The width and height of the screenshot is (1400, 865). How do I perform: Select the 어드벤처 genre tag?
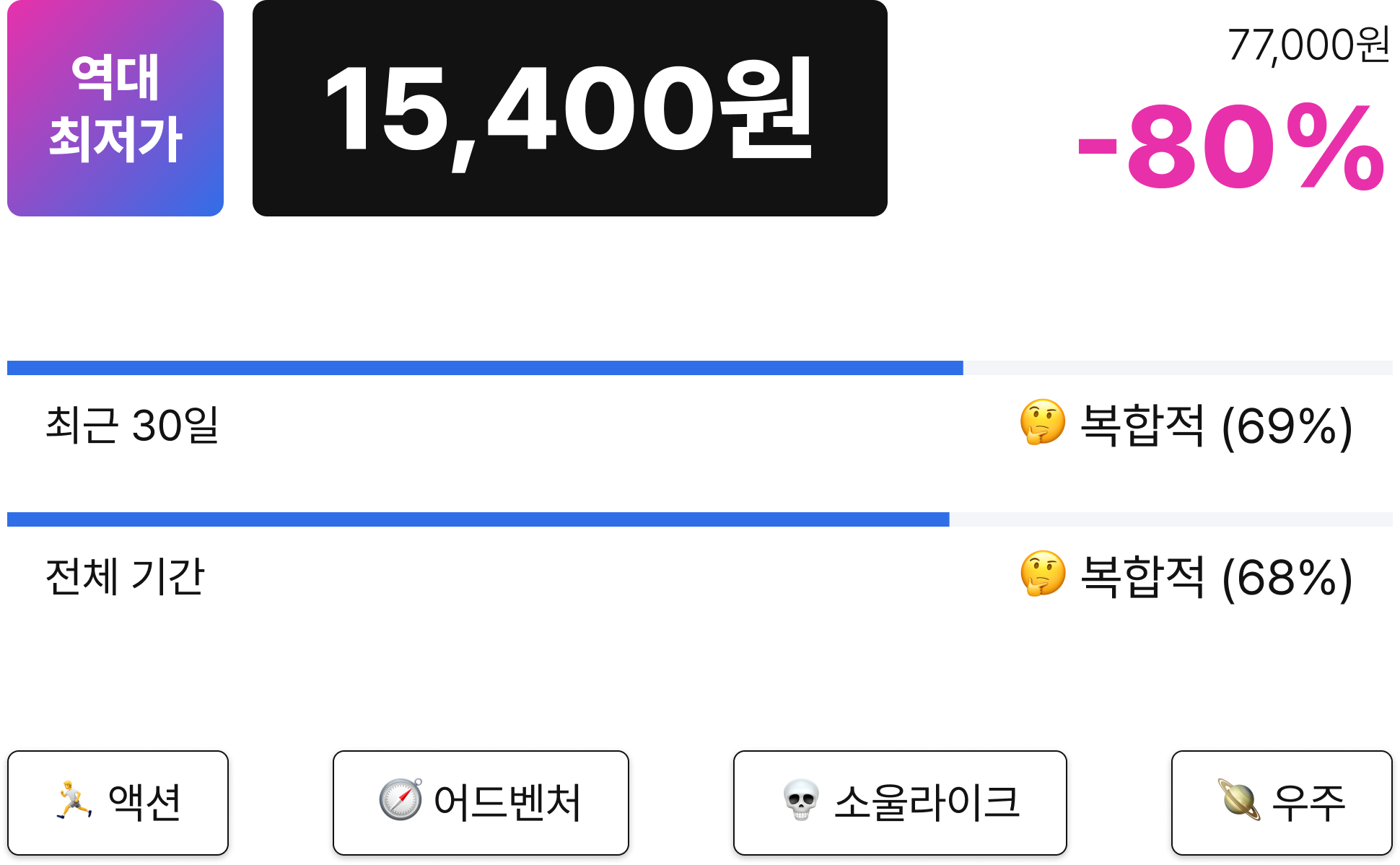[x=481, y=803]
